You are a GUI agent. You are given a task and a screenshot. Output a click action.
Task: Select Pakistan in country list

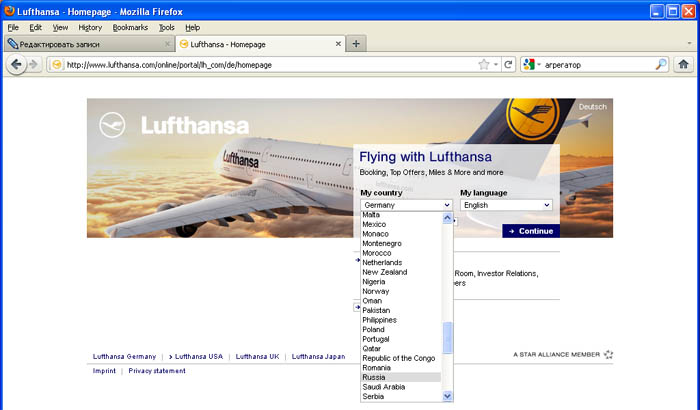tap(401, 310)
